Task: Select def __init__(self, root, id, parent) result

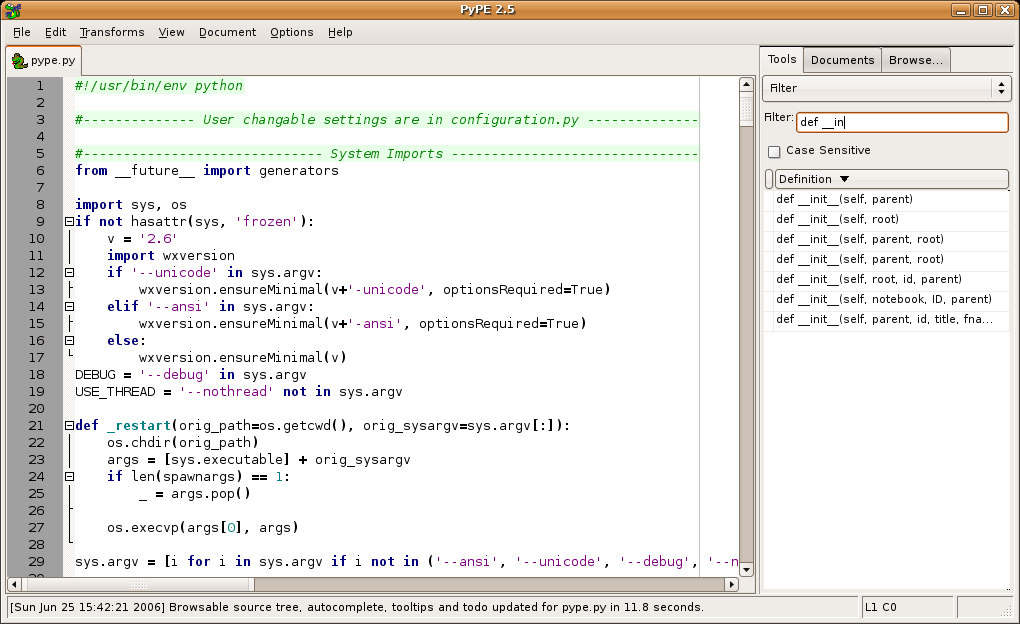Action: [869, 279]
